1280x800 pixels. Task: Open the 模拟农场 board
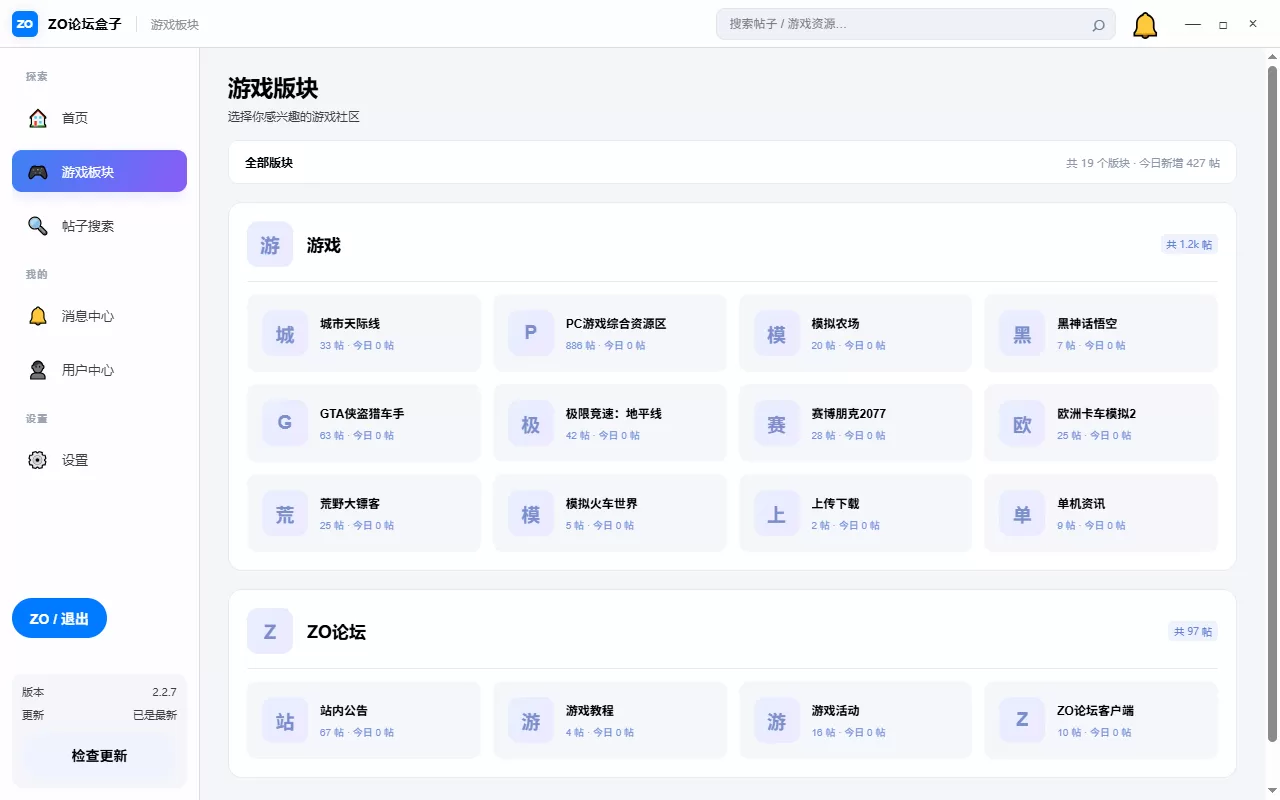coord(855,334)
